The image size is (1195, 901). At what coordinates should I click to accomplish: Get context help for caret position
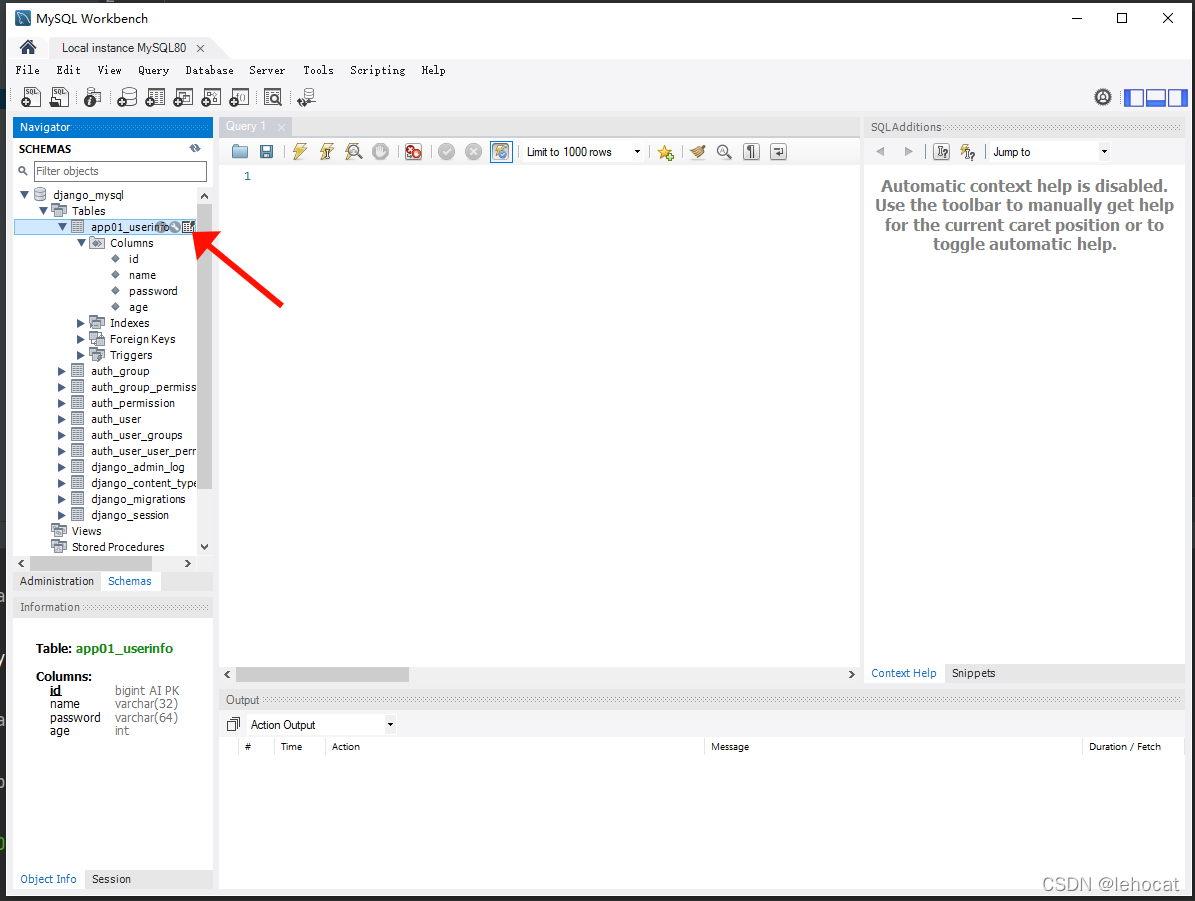(x=942, y=152)
